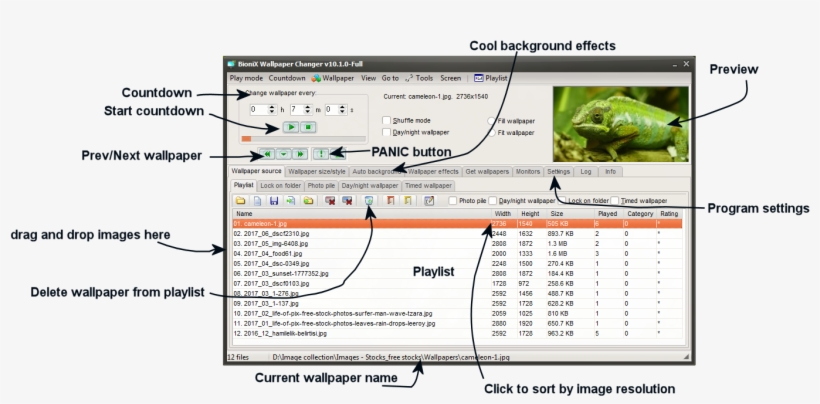Select row 12. 2016_12_hamilelik-belirtisi.jpg
820x404 pixels.
tap(457, 333)
